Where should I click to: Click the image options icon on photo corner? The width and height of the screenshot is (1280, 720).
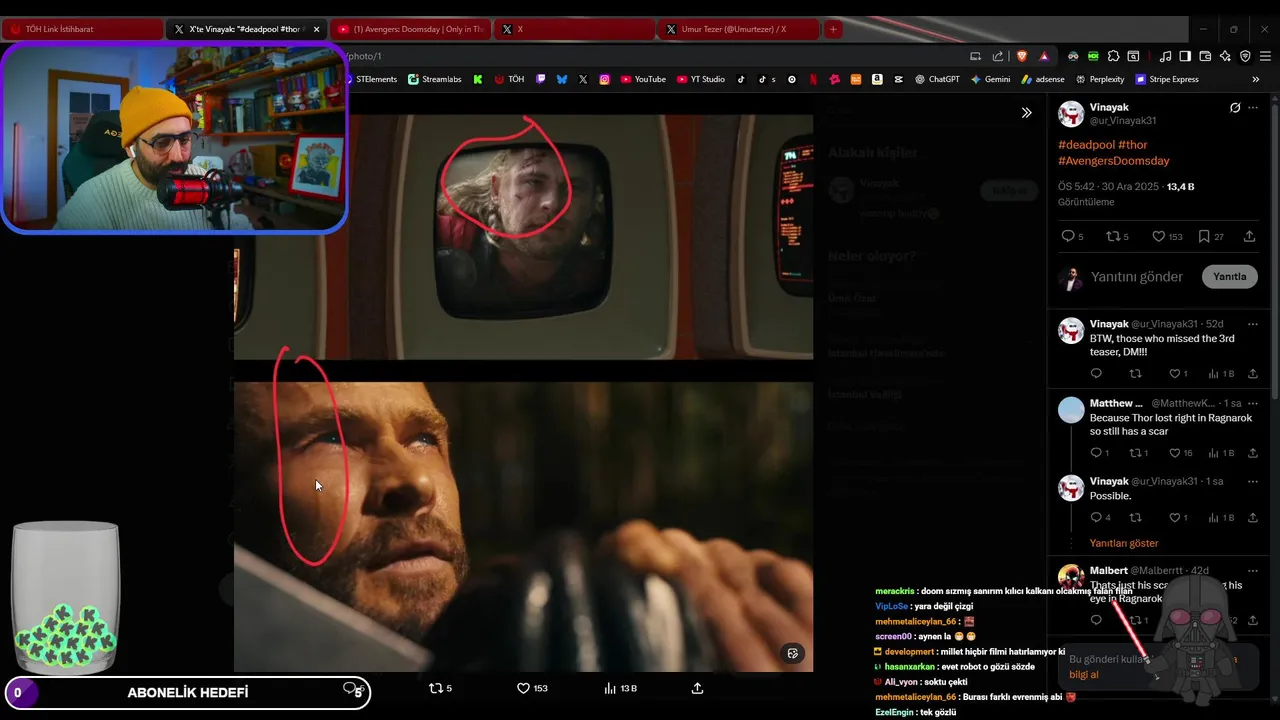pyautogui.click(x=793, y=653)
